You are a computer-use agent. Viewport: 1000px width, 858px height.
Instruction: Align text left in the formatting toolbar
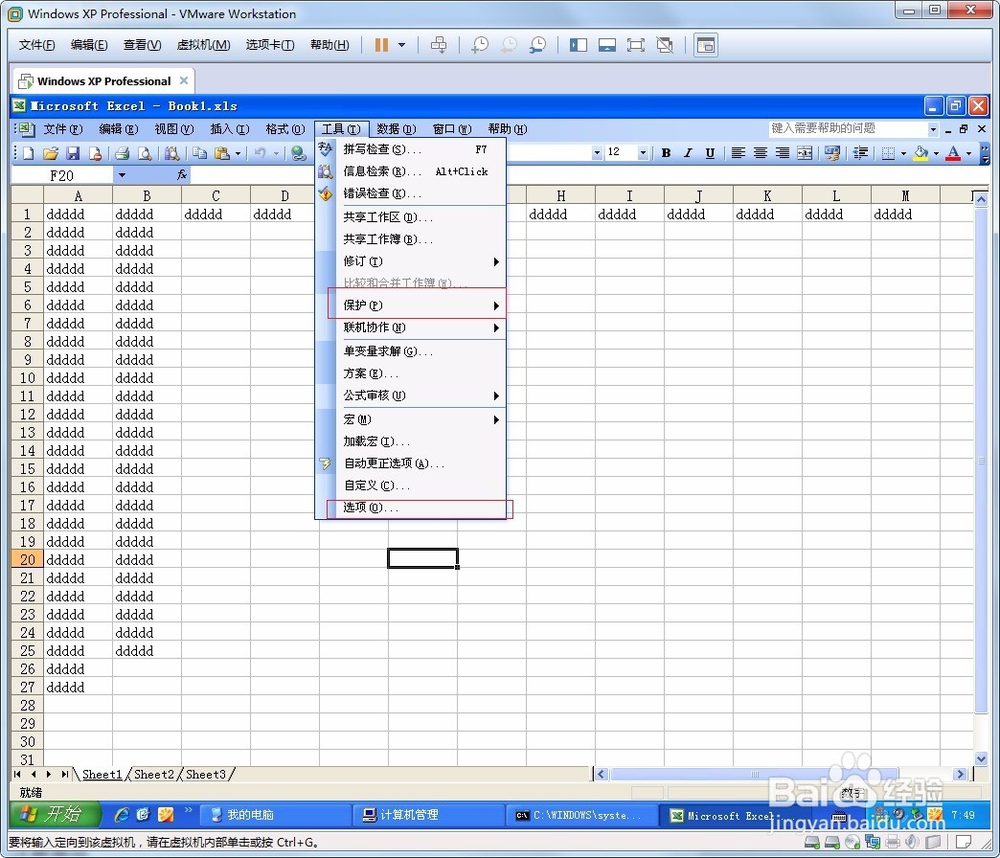click(738, 152)
